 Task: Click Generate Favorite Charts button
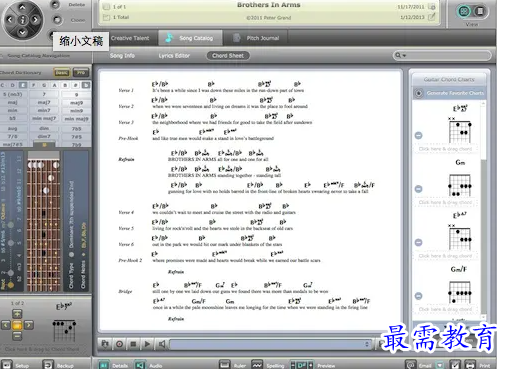point(449,93)
